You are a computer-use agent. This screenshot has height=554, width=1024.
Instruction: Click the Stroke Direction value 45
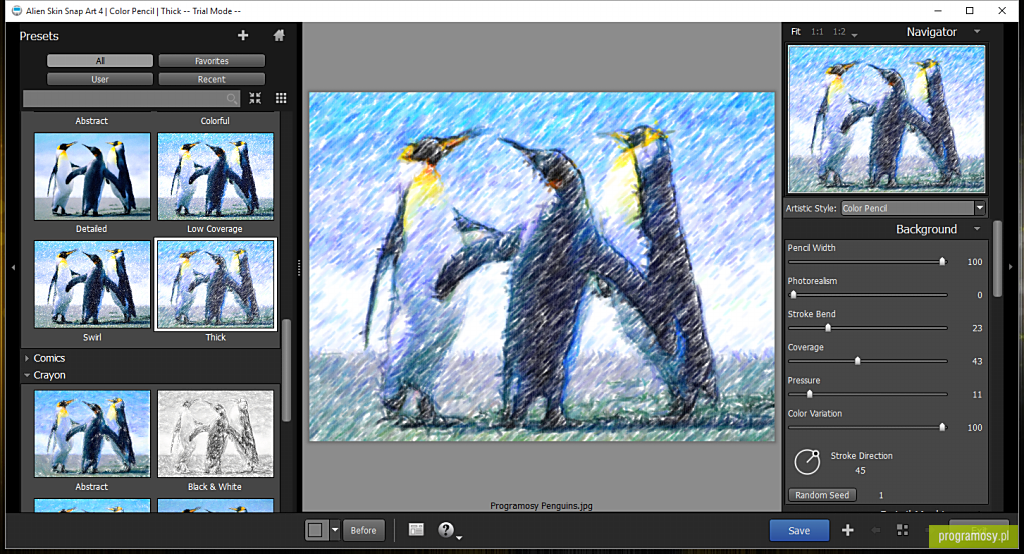point(860,470)
